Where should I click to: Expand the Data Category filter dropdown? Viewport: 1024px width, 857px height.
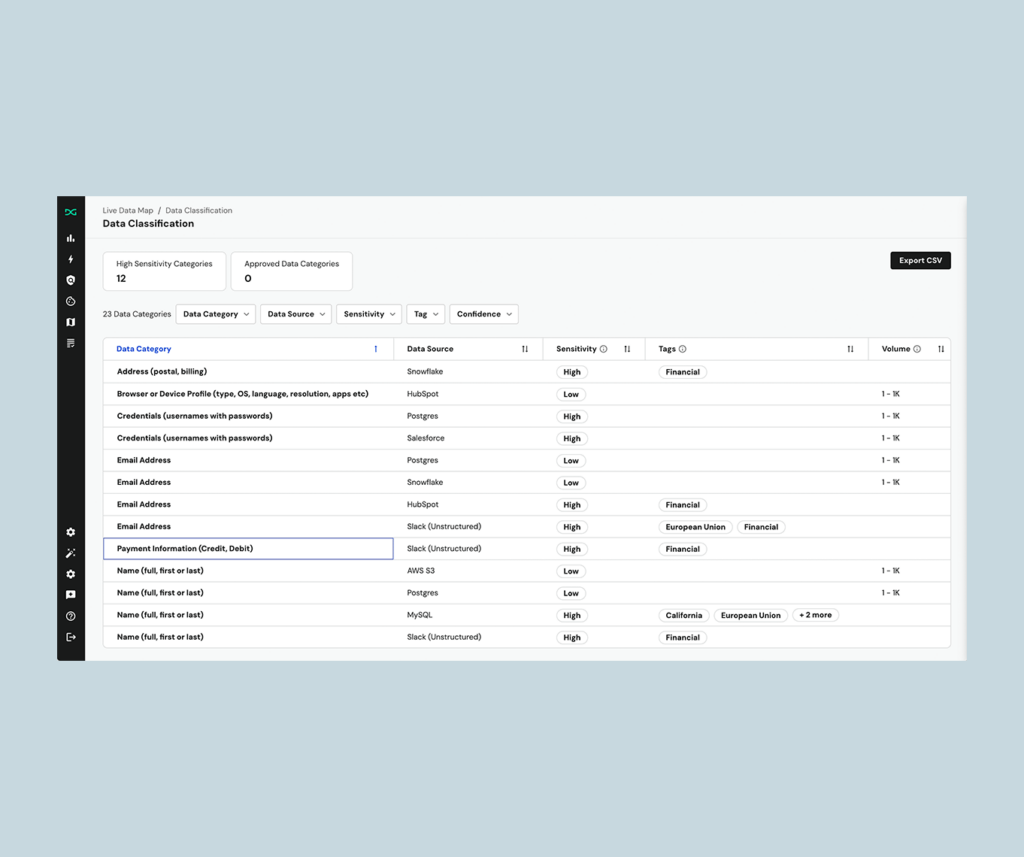[x=215, y=314]
